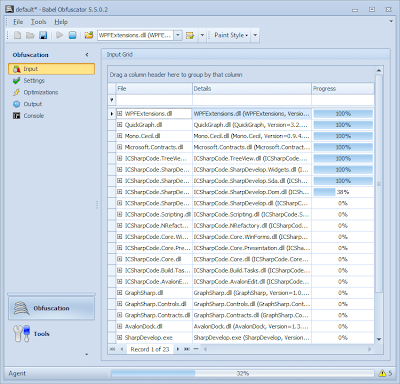Click the WPFExtensions.dll 100% progress bar
This screenshot has height=384, width=400.
click(x=343, y=114)
